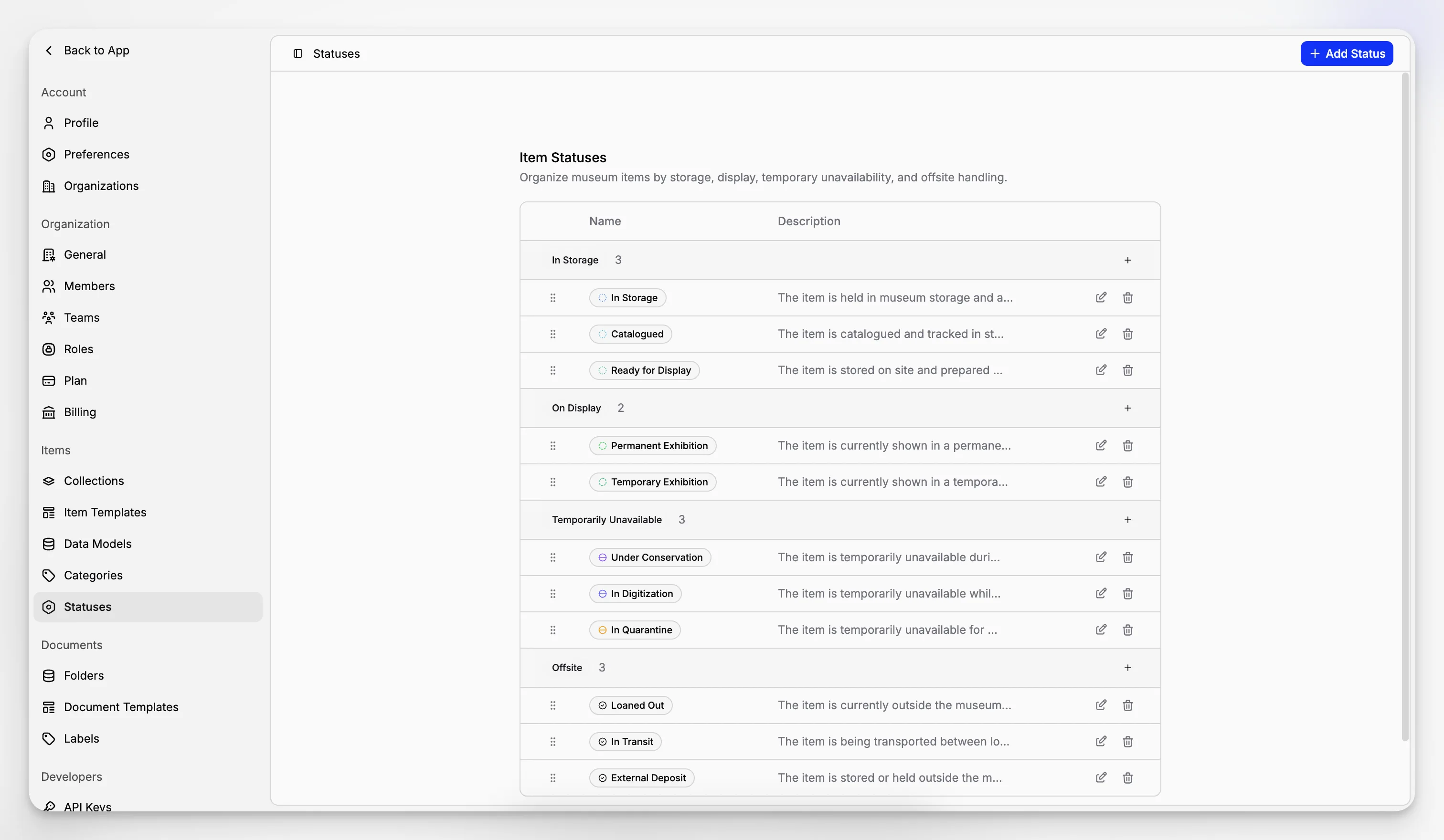Edit the In Digitization status
This screenshot has width=1444, height=840.
(x=1101, y=594)
